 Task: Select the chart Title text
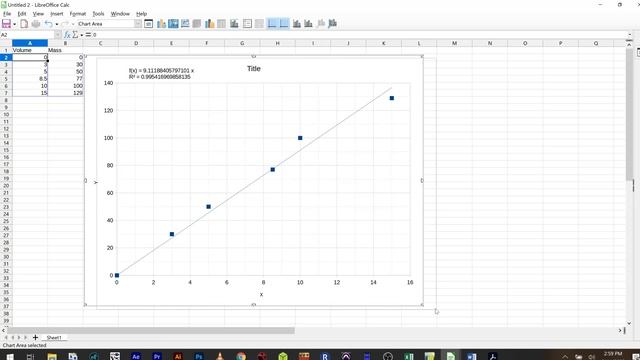pos(253,69)
